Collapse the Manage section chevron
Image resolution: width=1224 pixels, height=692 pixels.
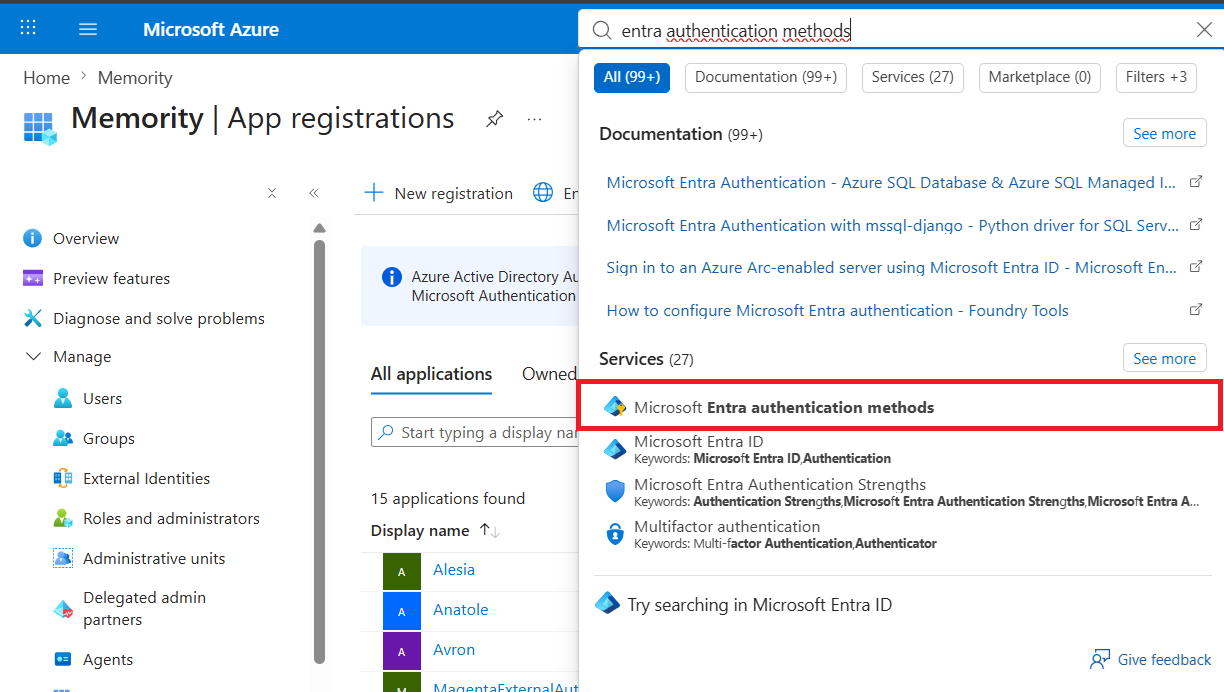tap(33, 357)
